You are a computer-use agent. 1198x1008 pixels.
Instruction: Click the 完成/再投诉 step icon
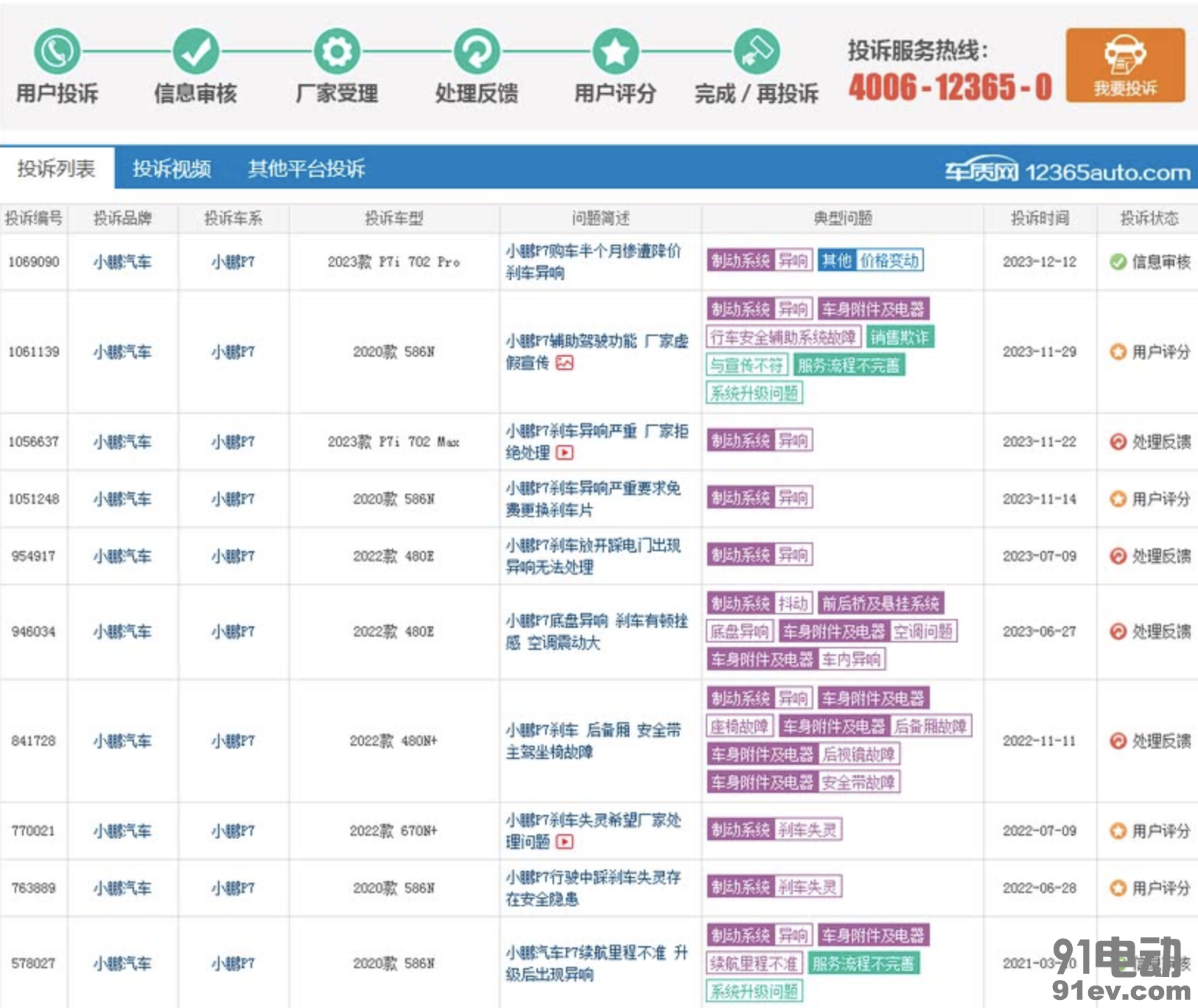[x=757, y=52]
